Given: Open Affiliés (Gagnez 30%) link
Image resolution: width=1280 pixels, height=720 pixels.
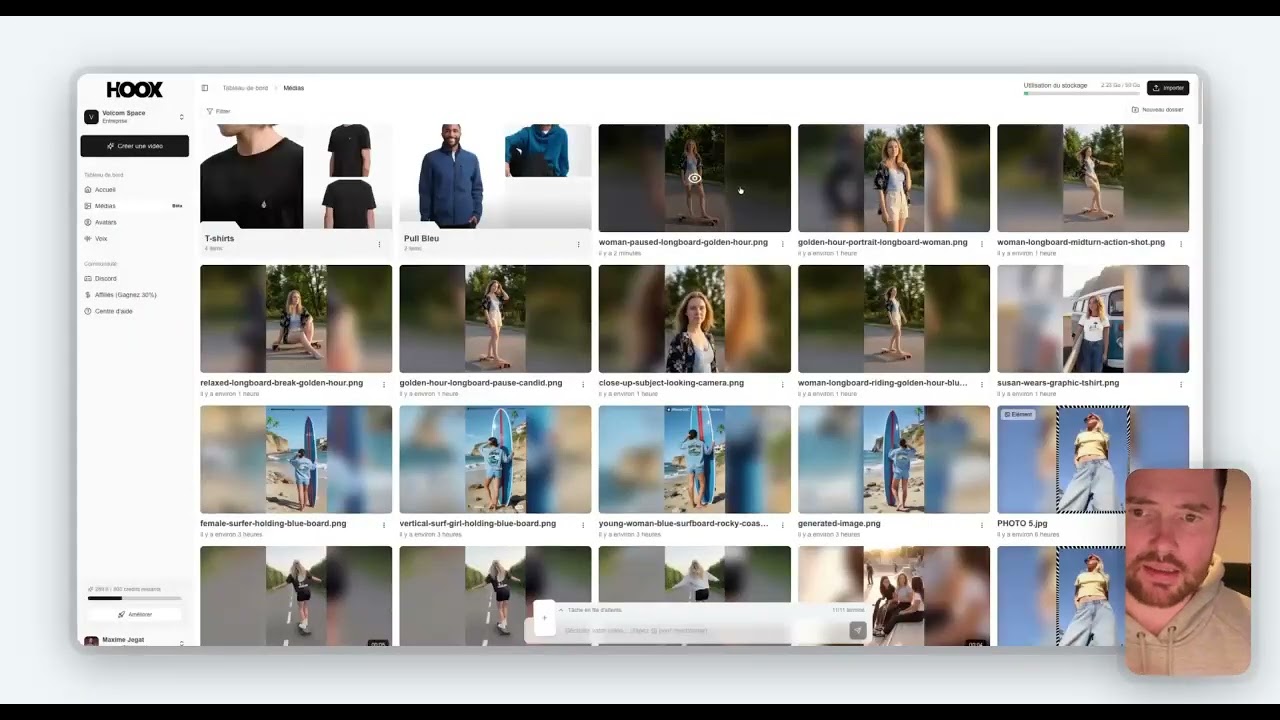Looking at the screenshot, I should point(134,295).
